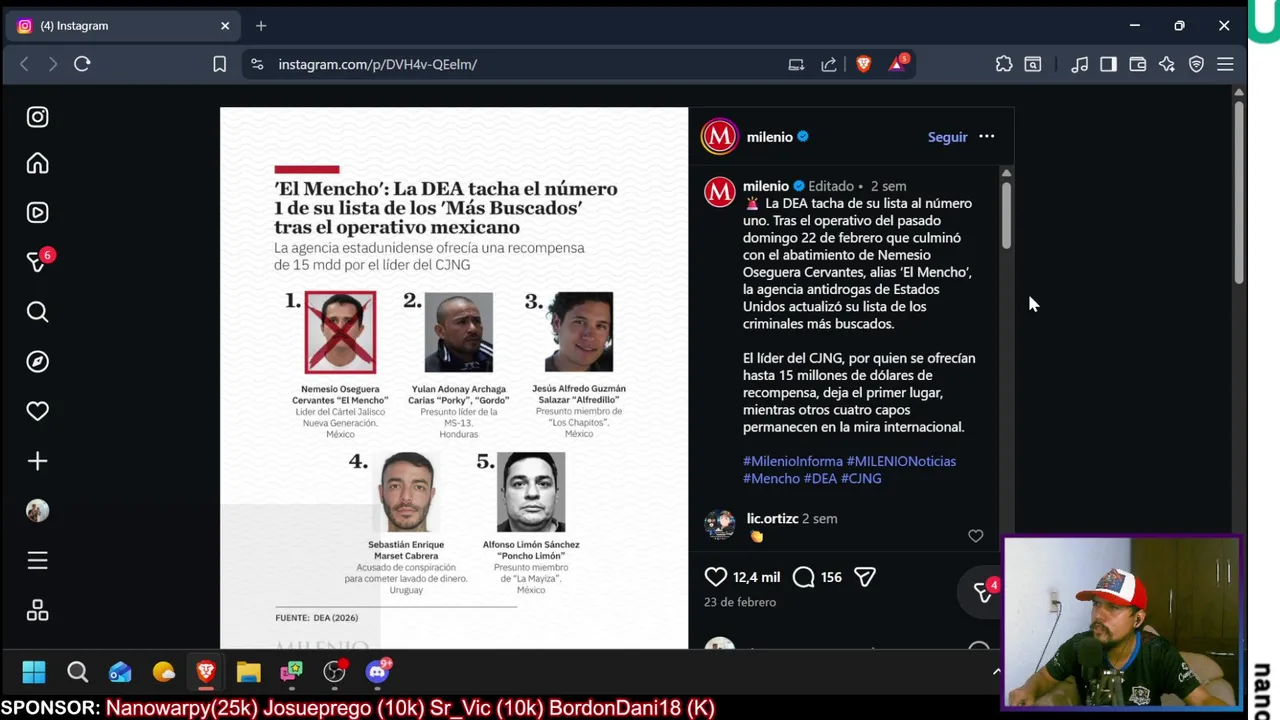The width and height of the screenshot is (1280, 720).
Task: Open Reels from the sidebar
Action: click(37, 212)
